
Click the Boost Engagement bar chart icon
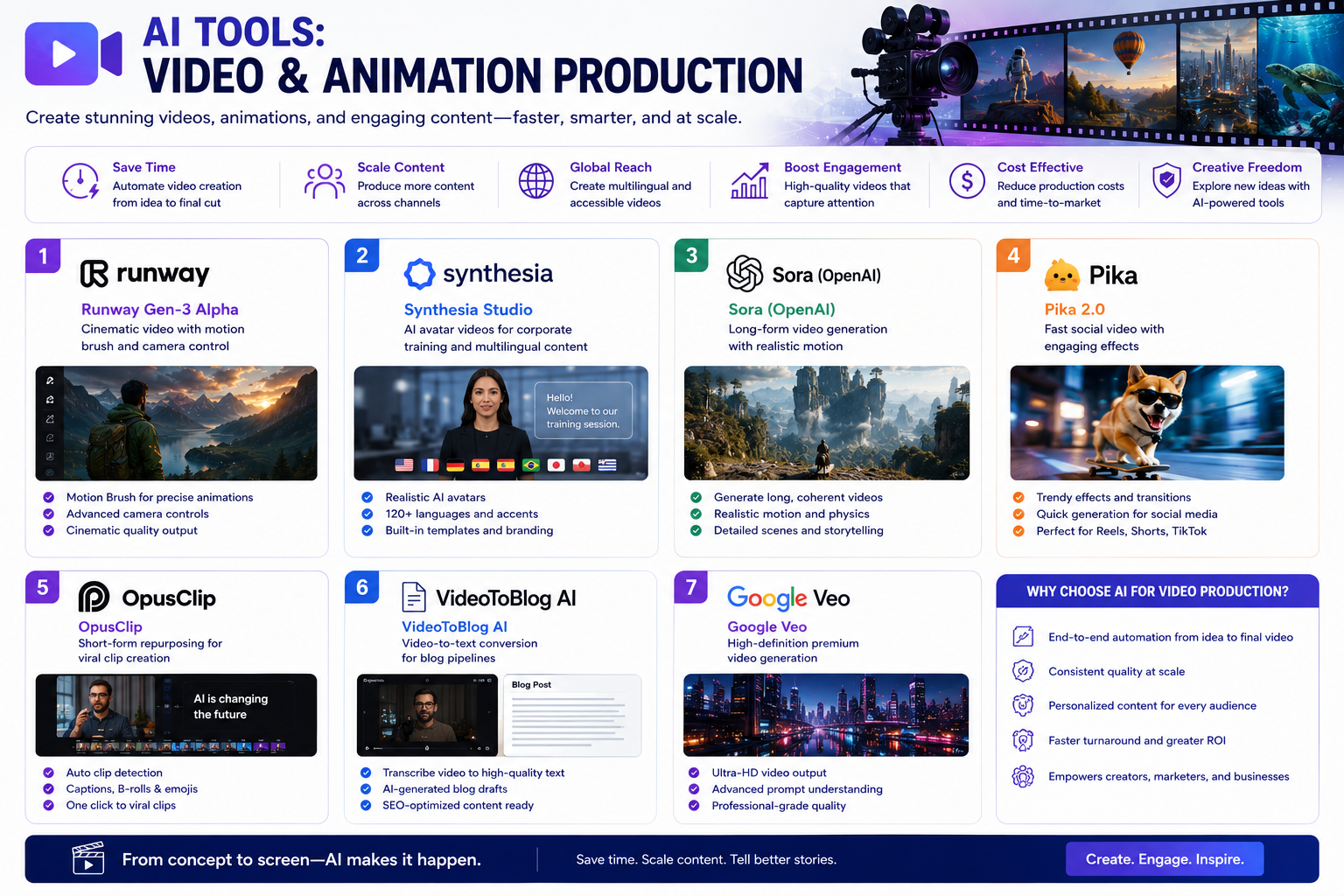pyautogui.click(x=750, y=181)
